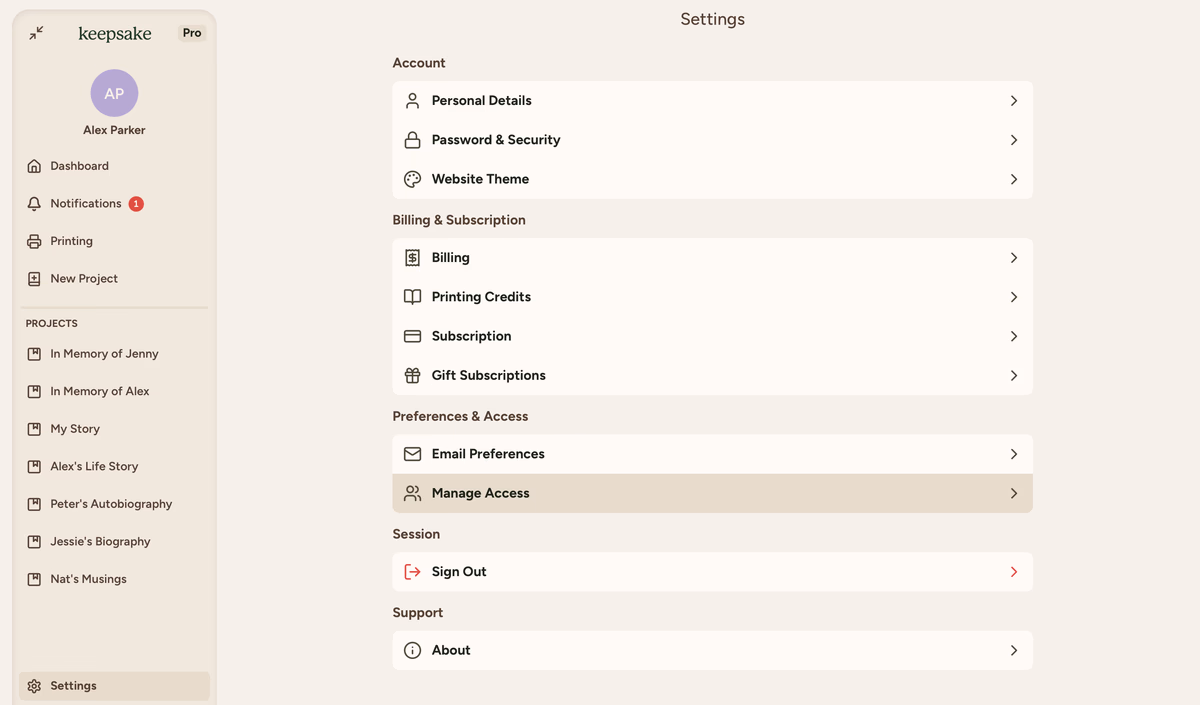
Task: Click the Pro plan badge
Action: pyautogui.click(x=192, y=33)
